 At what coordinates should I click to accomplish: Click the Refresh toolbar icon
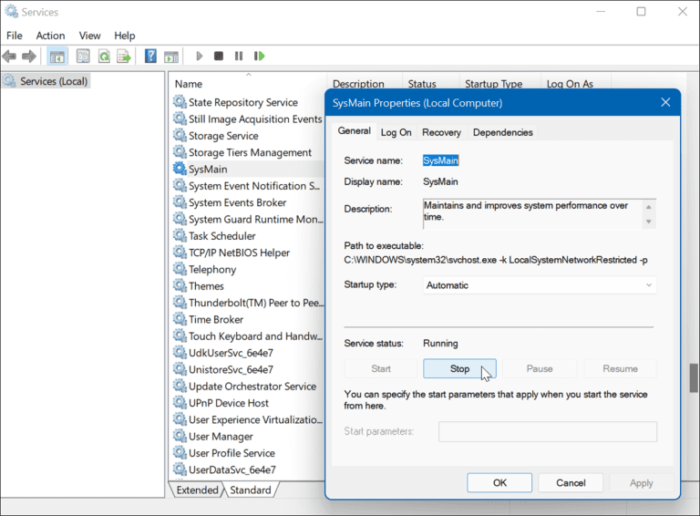[x=103, y=56]
